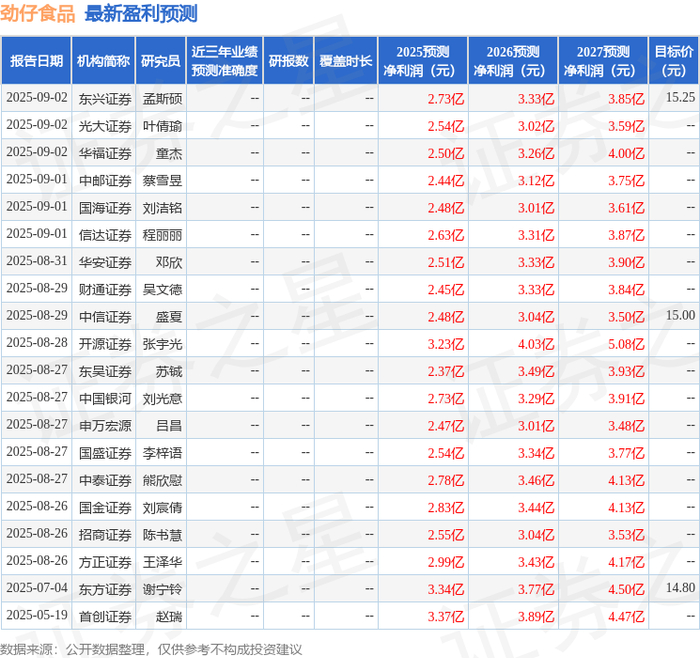Select 中邮证券 institution cell
The height and width of the screenshot is (658, 700).
tap(105, 180)
